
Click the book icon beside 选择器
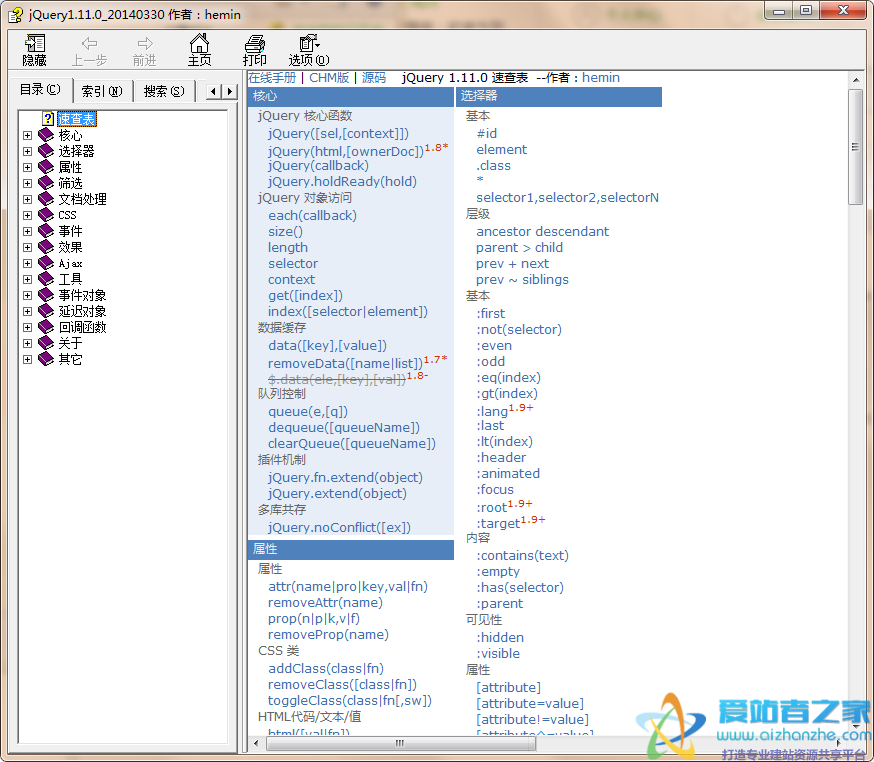[x=46, y=151]
